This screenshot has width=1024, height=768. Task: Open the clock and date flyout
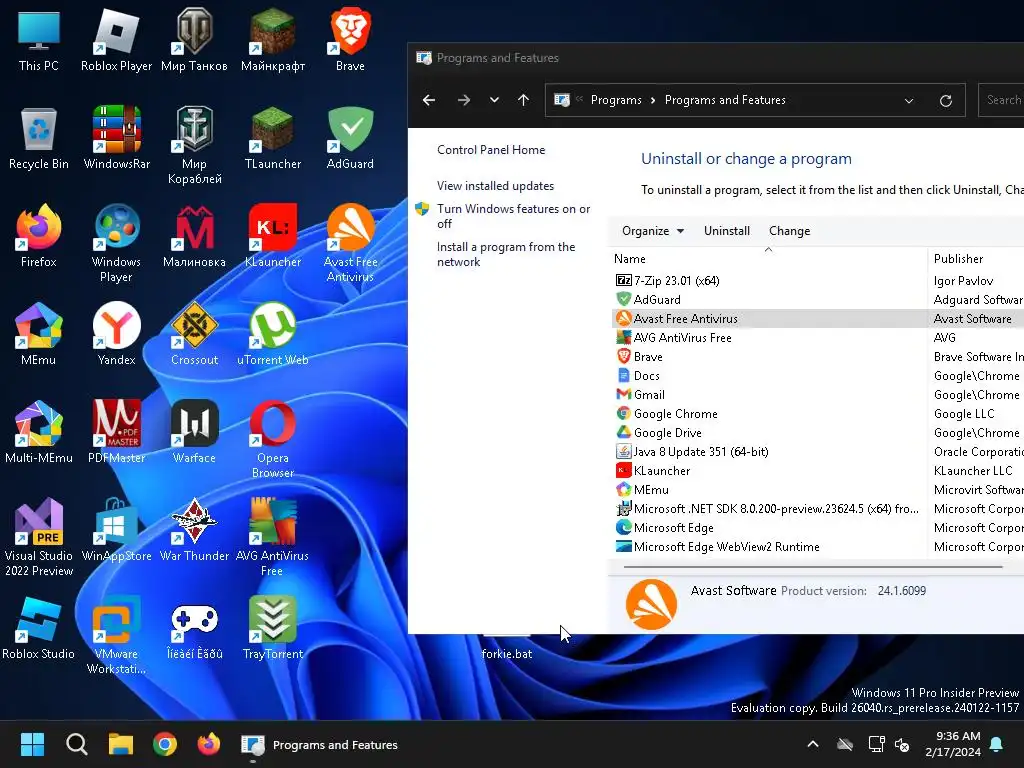pos(953,744)
